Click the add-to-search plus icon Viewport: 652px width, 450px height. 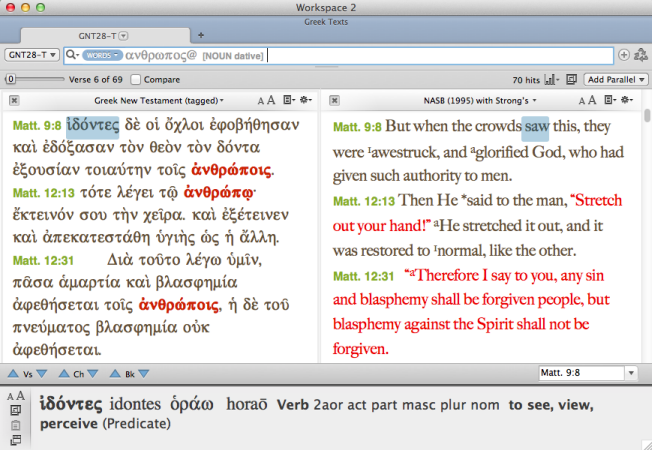click(x=624, y=55)
